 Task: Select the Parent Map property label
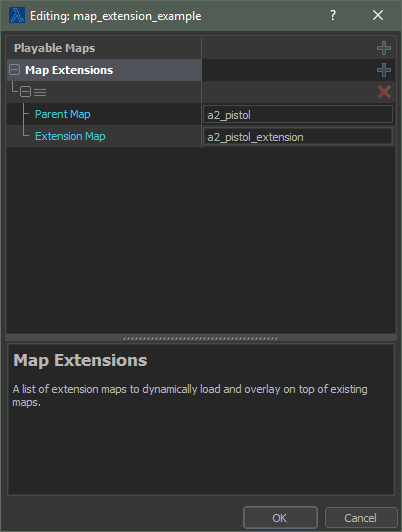point(63,114)
